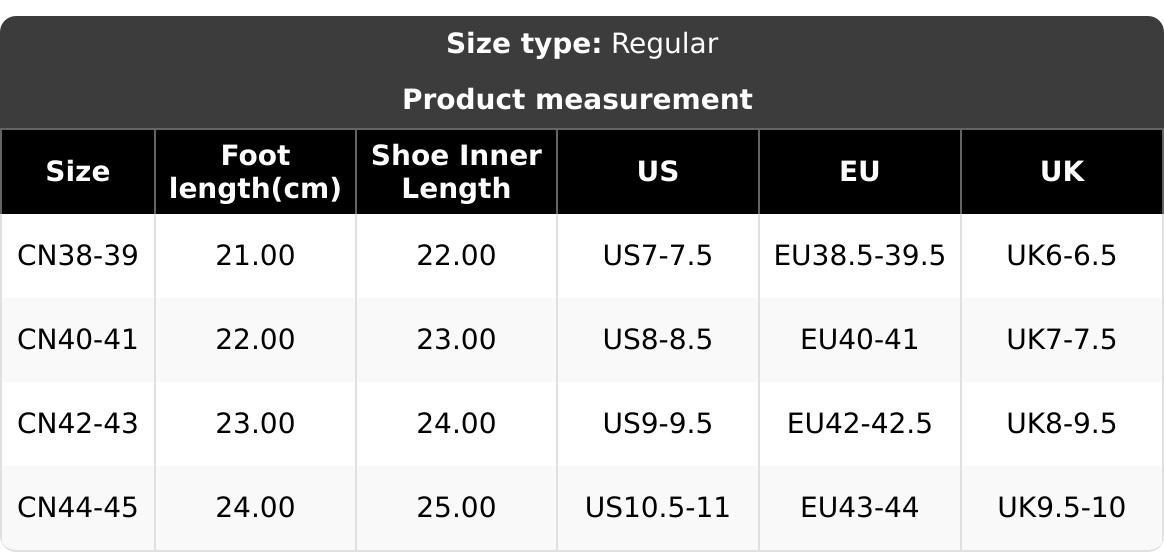The image size is (1164, 552).
Task: Select the US10.5-11 cell
Action: [657, 508]
